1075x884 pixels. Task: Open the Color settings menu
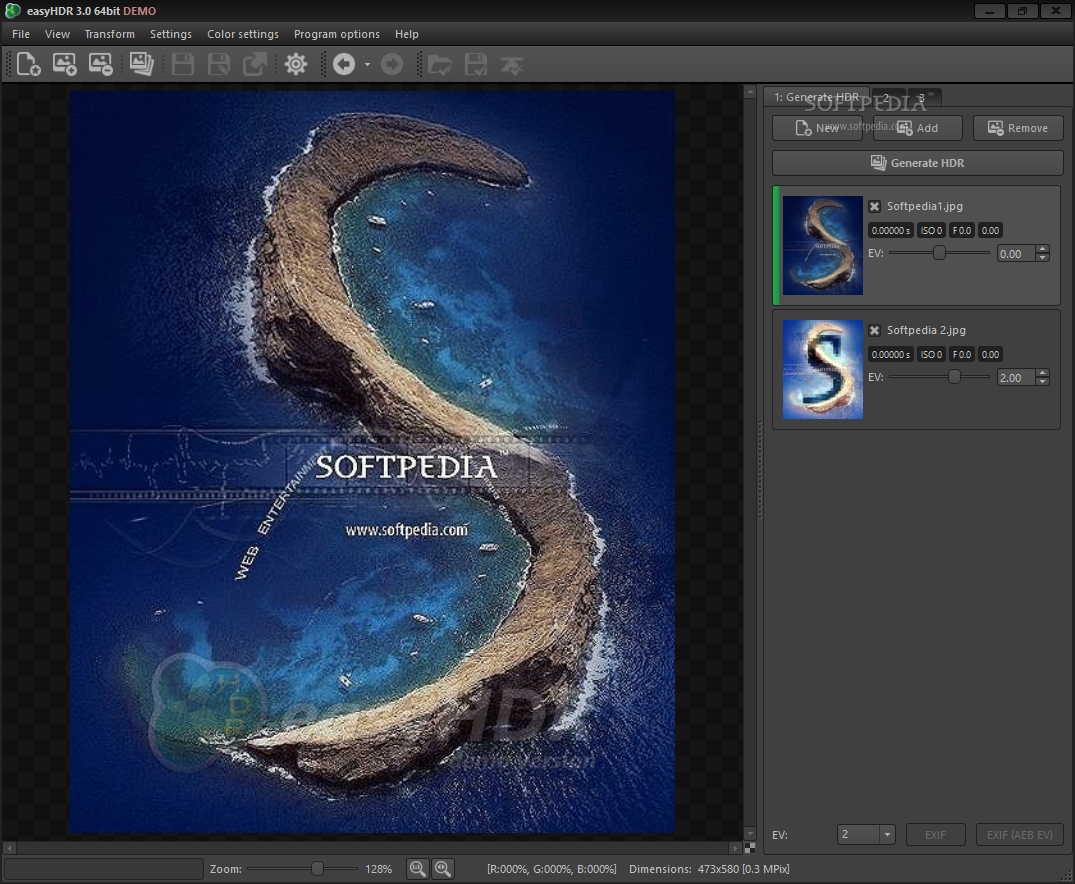243,34
